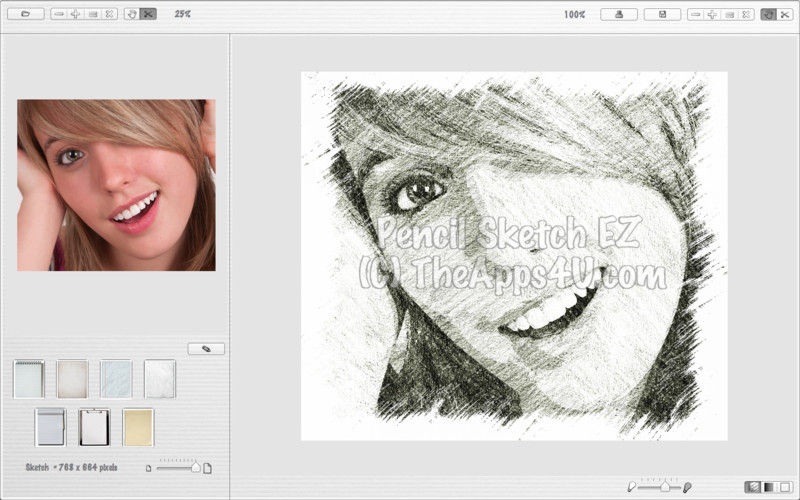This screenshot has height=500, width=800.
Task: Choose the yellow parchment paper texture
Action: [138, 427]
